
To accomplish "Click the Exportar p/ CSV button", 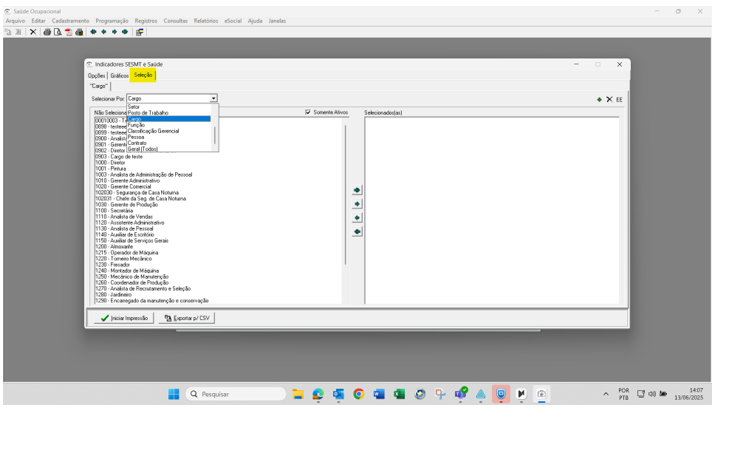I will pos(186,318).
